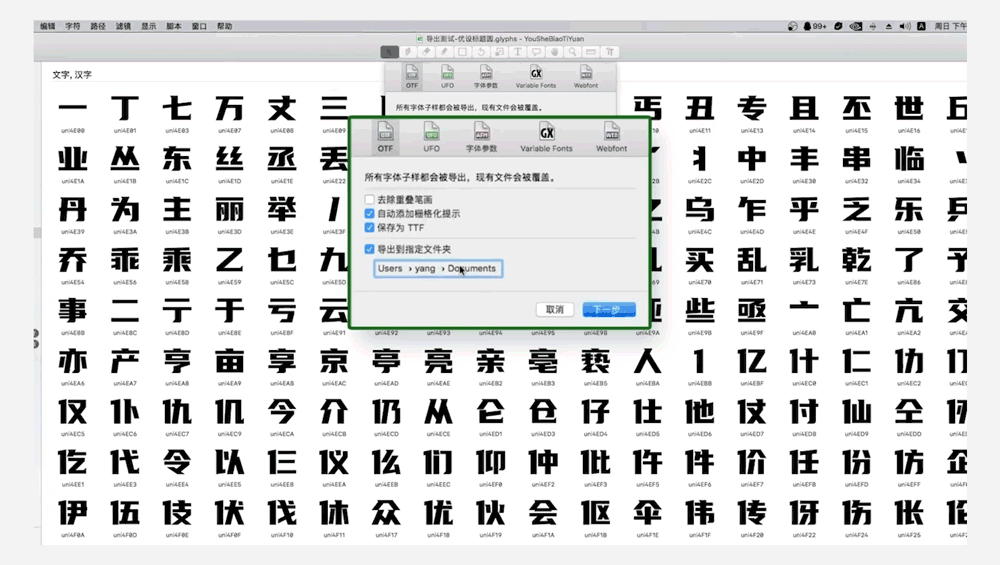The width and height of the screenshot is (1000, 565).
Task: Activate the Pencil tool
Action: (445, 52)
